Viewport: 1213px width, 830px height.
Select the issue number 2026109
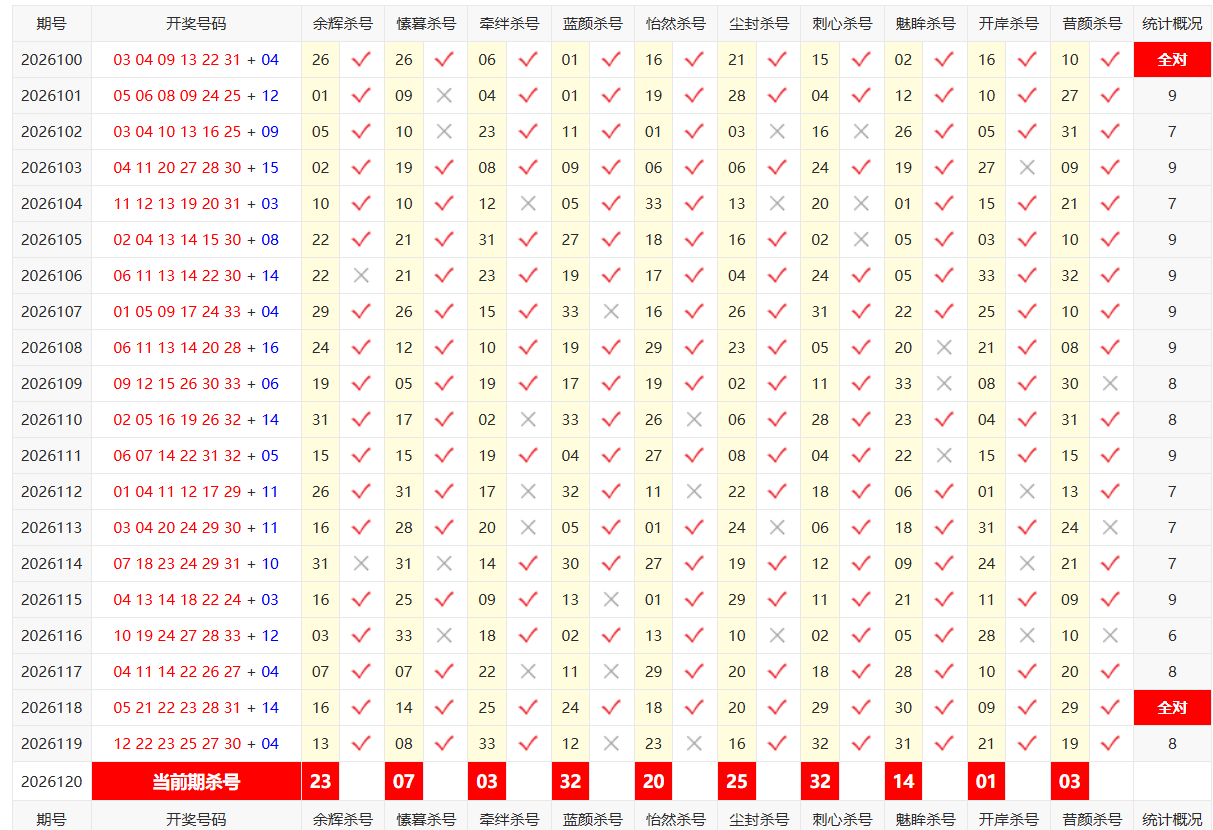tap(52, 384)
